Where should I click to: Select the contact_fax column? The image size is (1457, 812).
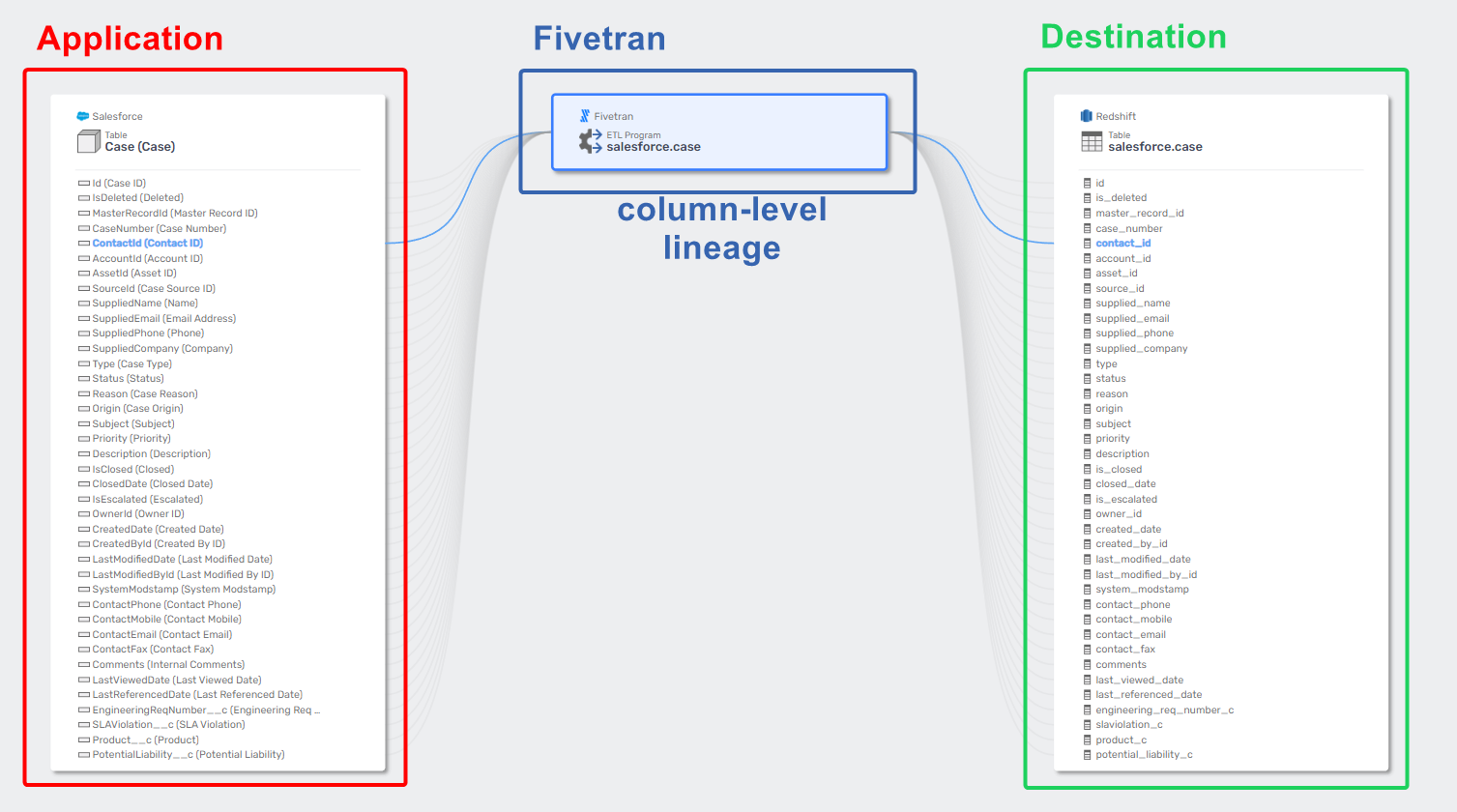point(1125,650)
